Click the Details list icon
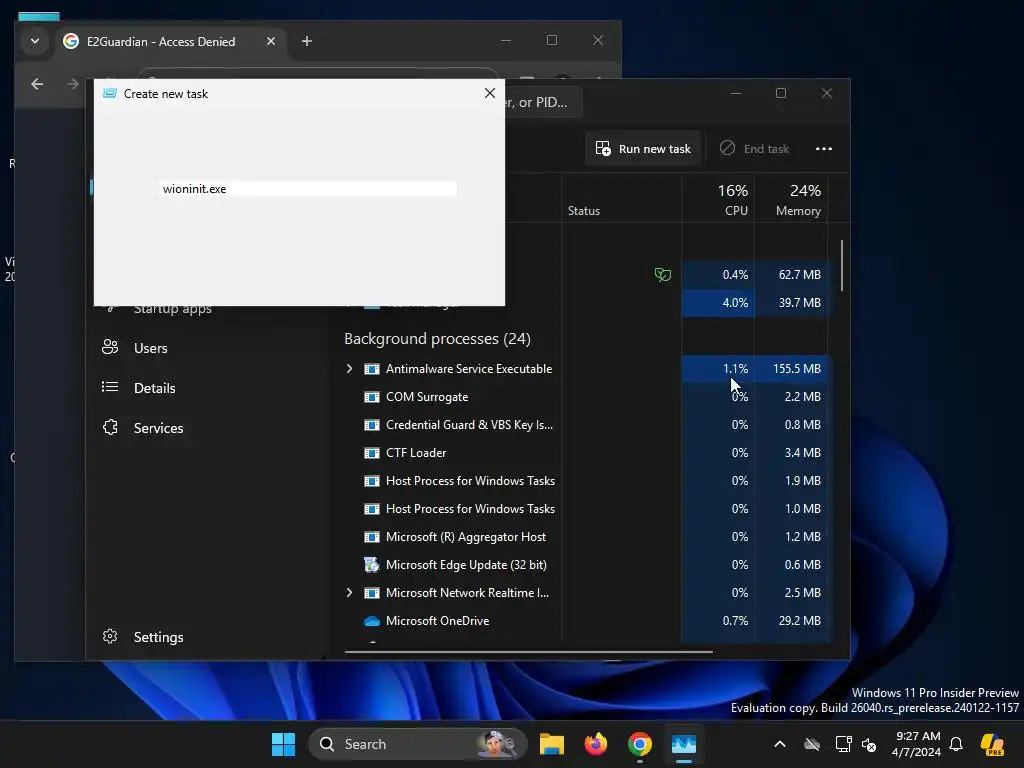Viewport: 1024px width, 768px height. coord(110,387)
